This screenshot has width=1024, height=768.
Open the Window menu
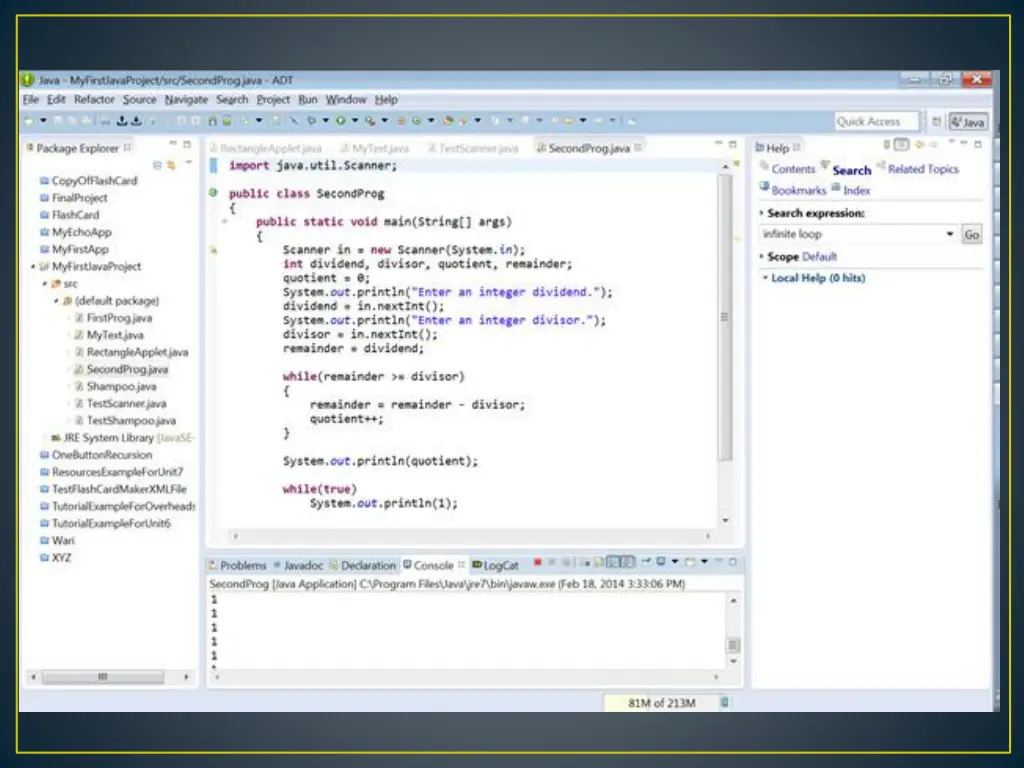click(x=346, y=99)
